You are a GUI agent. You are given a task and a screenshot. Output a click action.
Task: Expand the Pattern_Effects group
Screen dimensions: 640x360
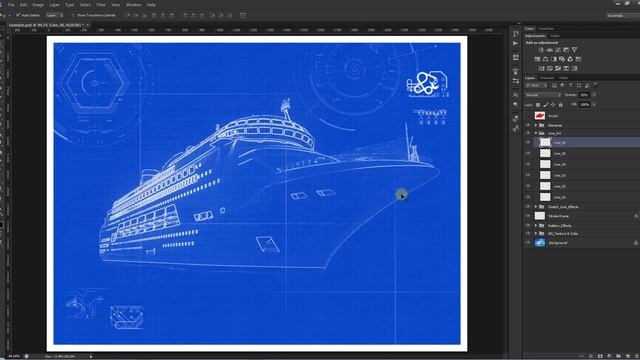(536, 225)
